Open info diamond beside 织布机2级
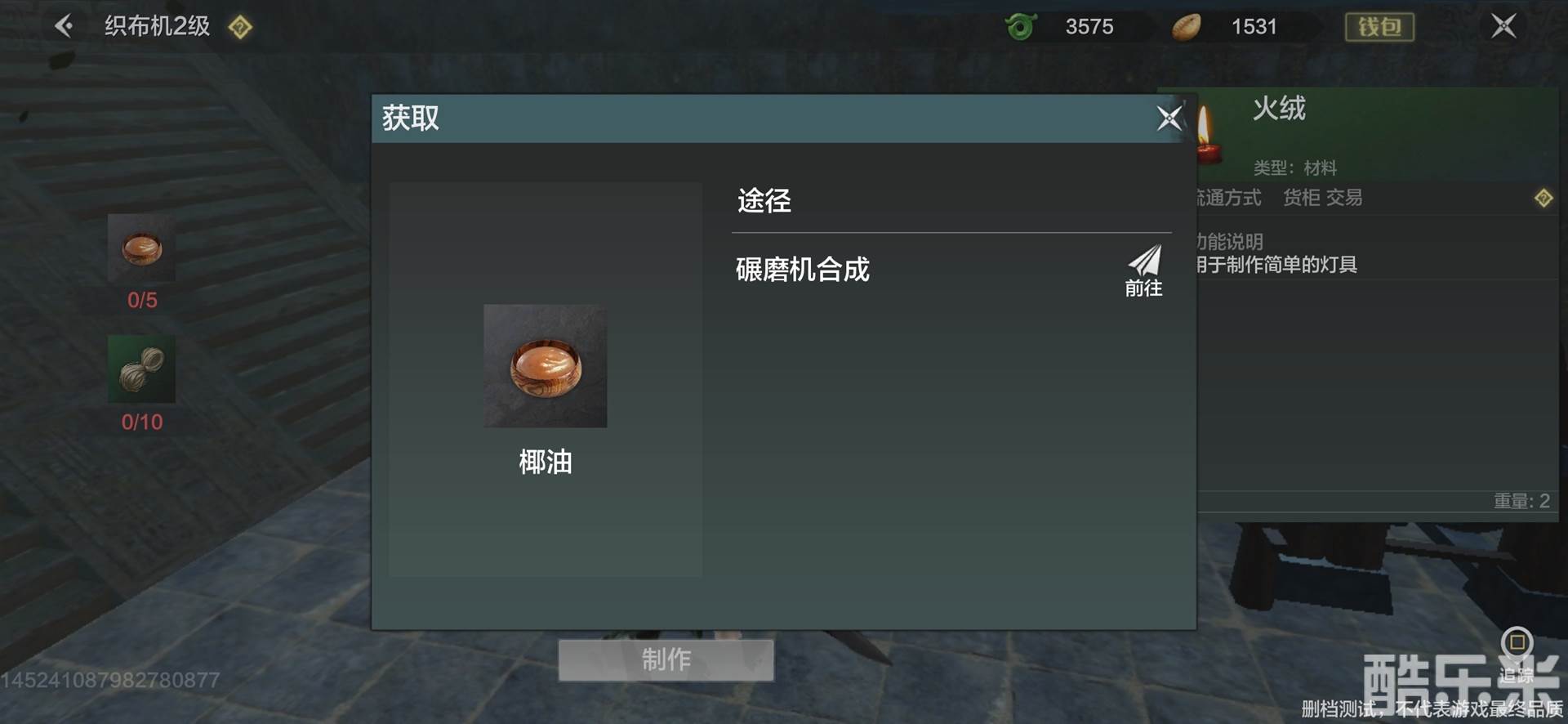This screenshot has height=724, width=1568. click(240, 28)
